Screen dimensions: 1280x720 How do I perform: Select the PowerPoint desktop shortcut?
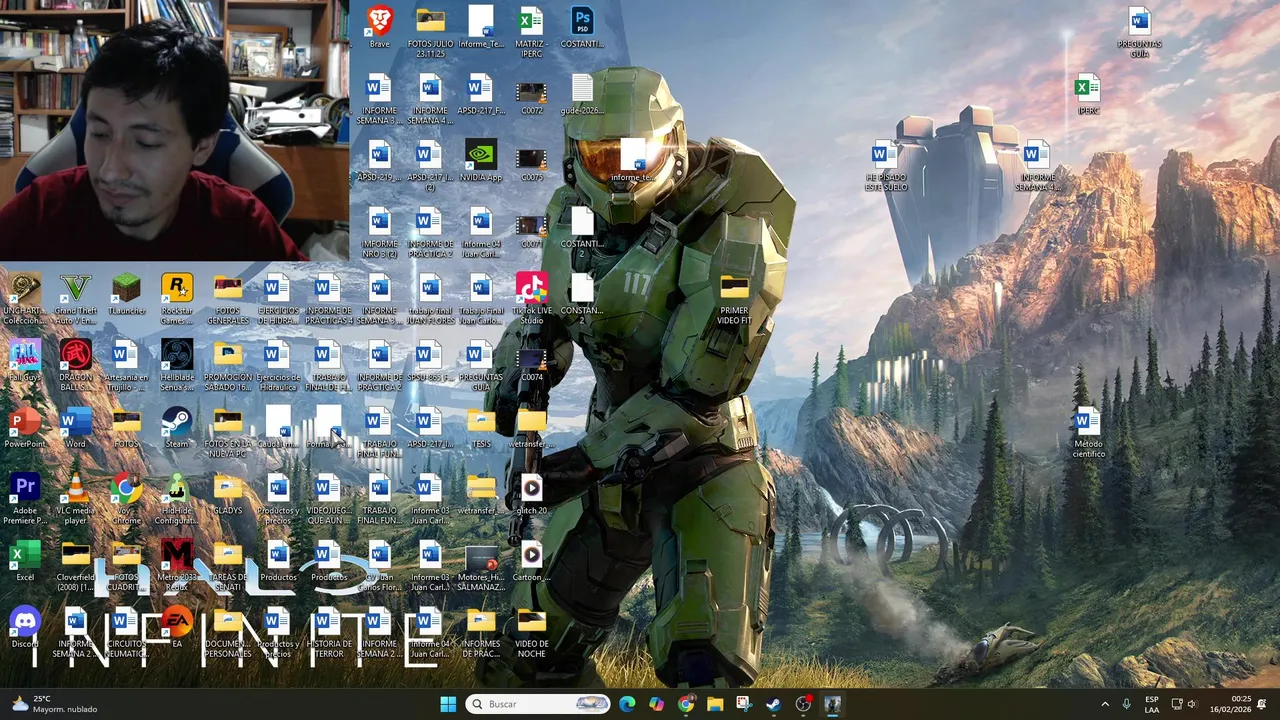[x=24, y=427]
